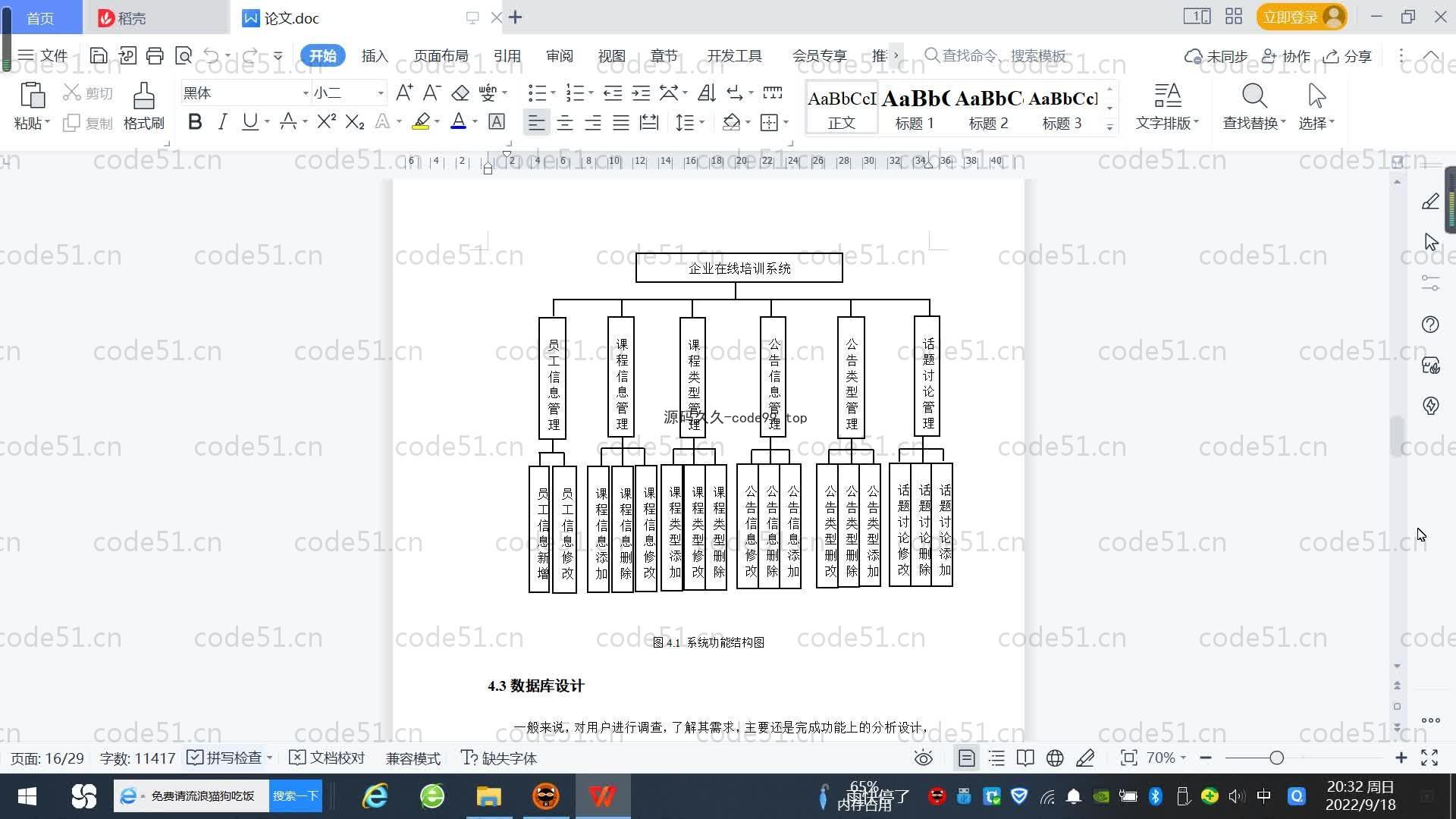Expand Select tool dropdown
This screenshot has height=819, width=1456.
pyautogui.click(x=1332, y=122)
